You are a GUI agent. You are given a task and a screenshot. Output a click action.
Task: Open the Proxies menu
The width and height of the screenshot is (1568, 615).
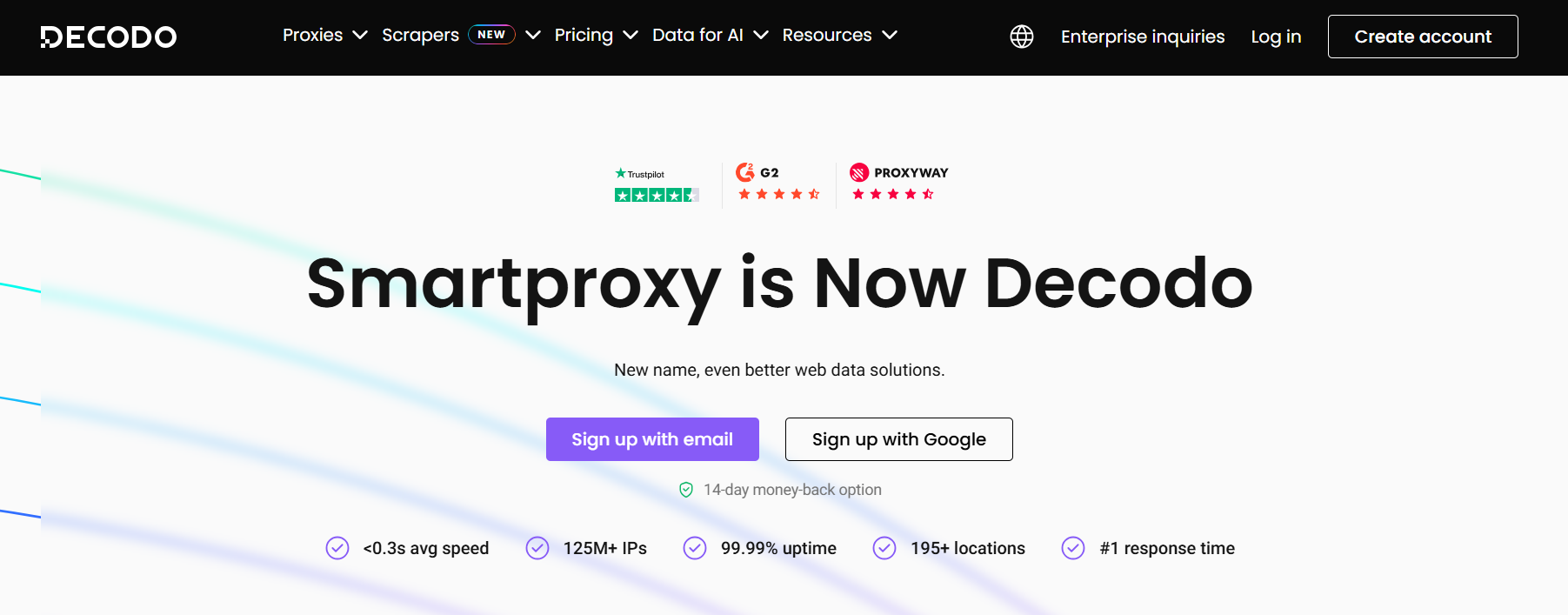pos(313,35)
